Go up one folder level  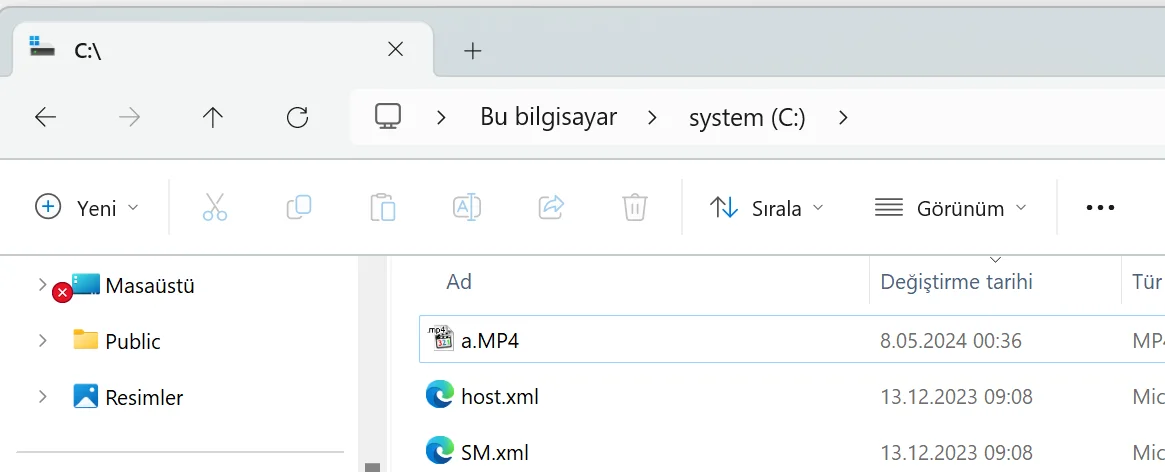click(213, 117)
